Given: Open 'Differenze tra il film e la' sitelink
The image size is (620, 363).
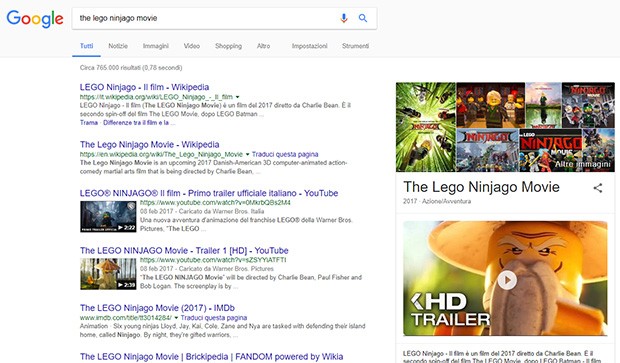Looking at the screenshot, I should [x=139, y=123].
